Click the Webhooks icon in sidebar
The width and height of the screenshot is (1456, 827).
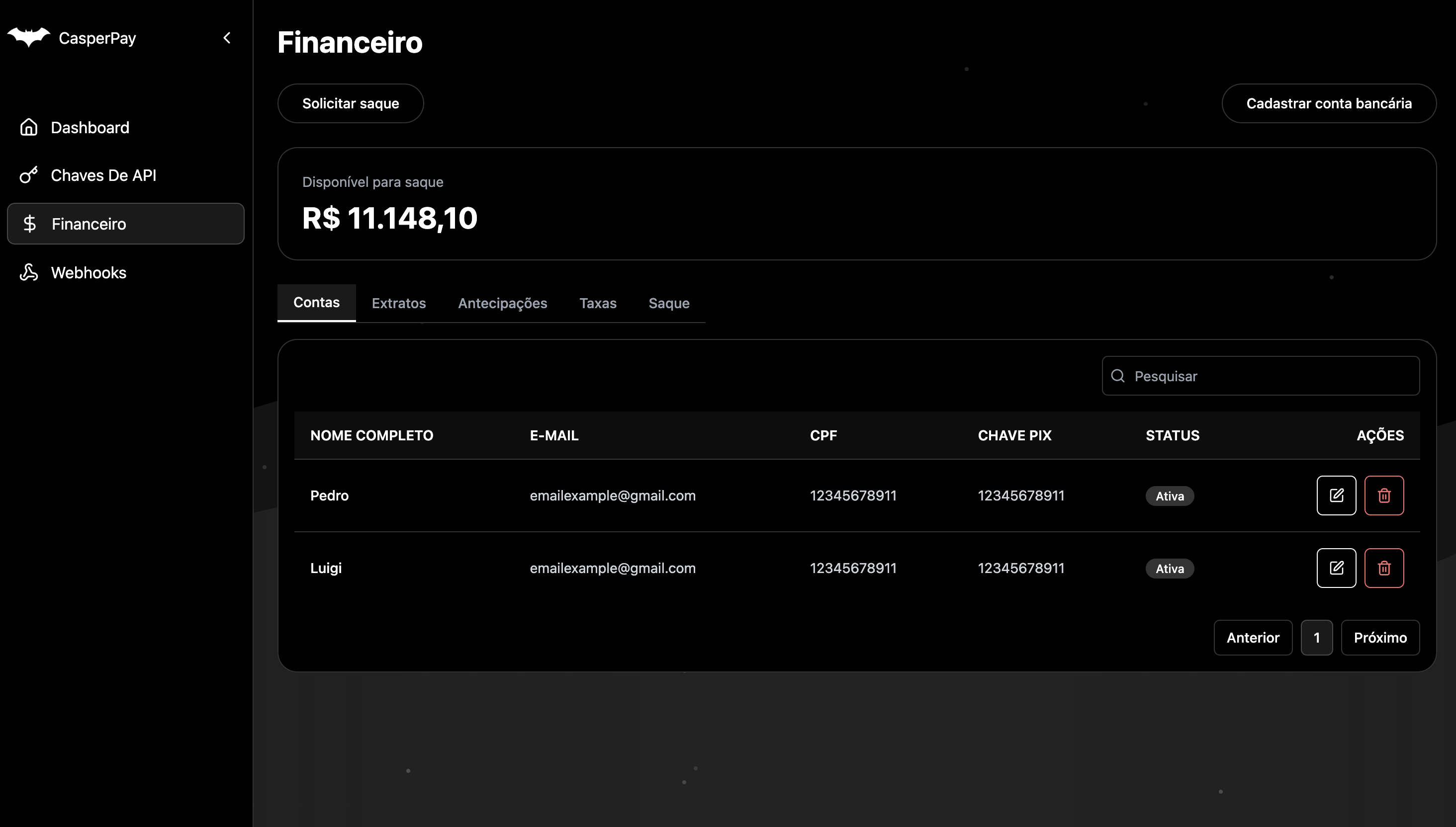tap(29, 273)
